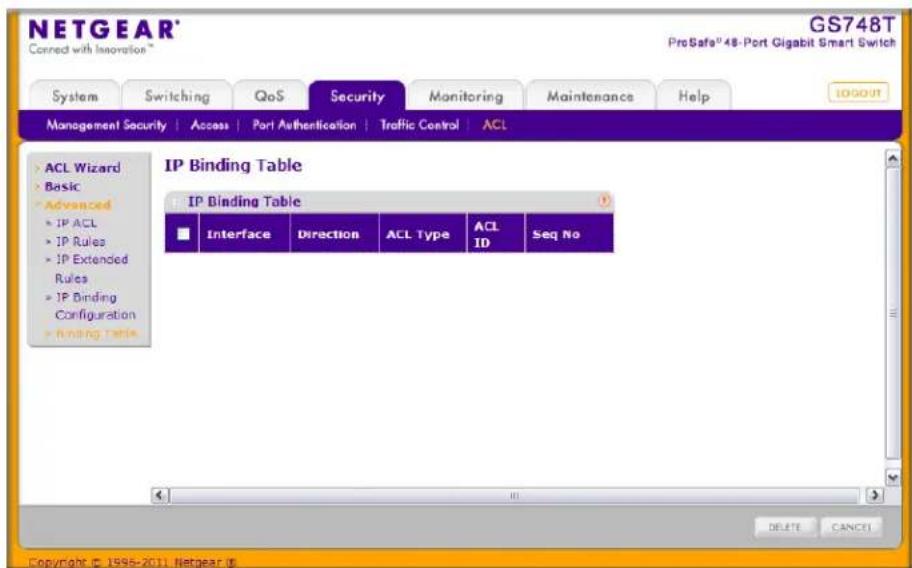Click the IP Binding Table section title bar

tap(389, 202)
